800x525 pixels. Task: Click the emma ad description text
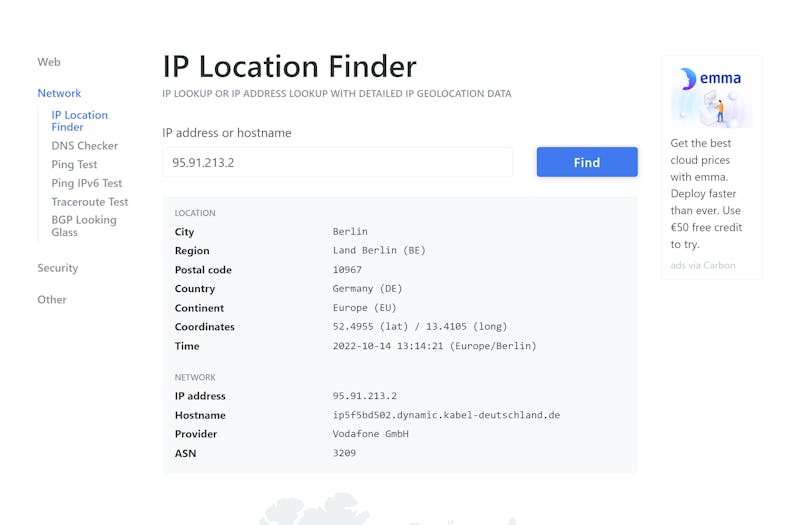tap(706, 193)
